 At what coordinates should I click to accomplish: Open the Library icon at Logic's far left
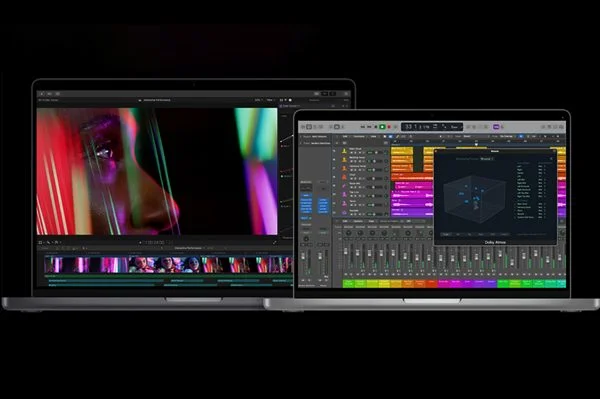click(x=303, y=127)
